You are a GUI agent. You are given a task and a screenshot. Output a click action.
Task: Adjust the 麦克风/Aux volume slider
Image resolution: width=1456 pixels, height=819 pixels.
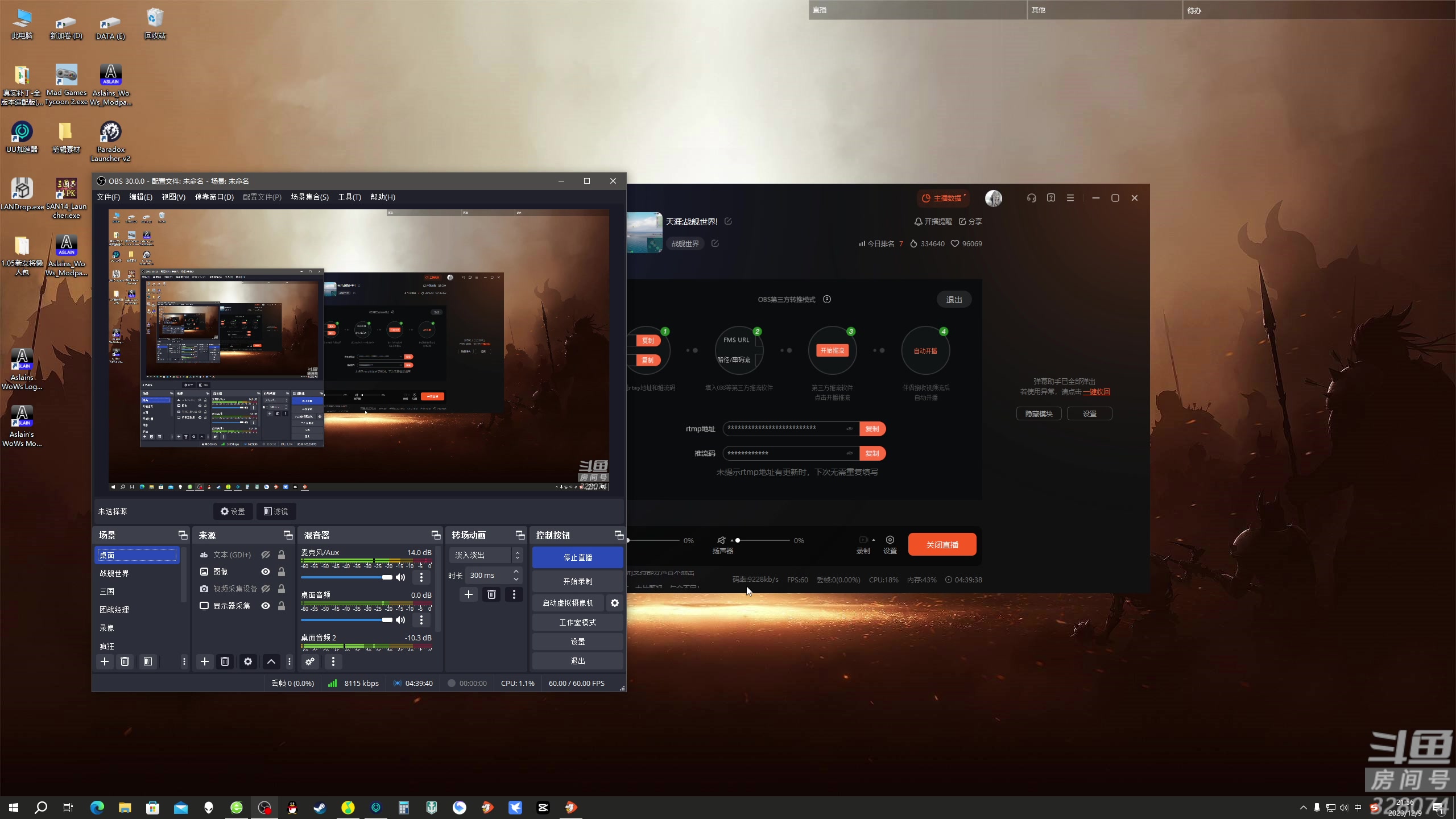coord(387,577)
